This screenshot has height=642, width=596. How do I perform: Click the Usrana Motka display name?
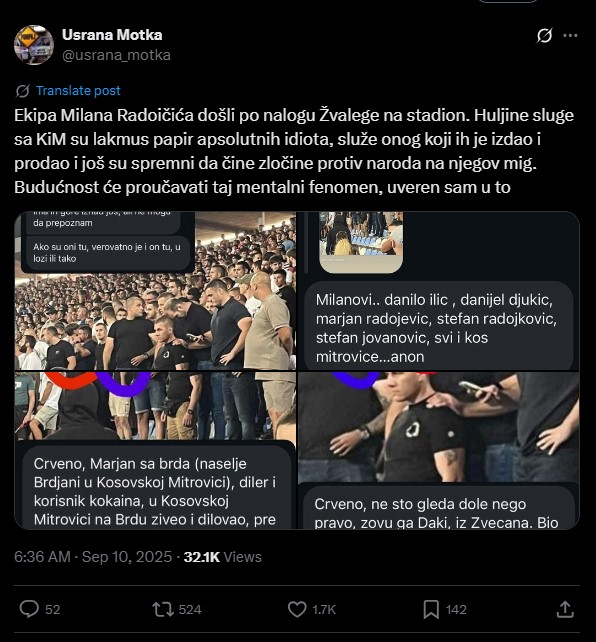tap(112, 35)
